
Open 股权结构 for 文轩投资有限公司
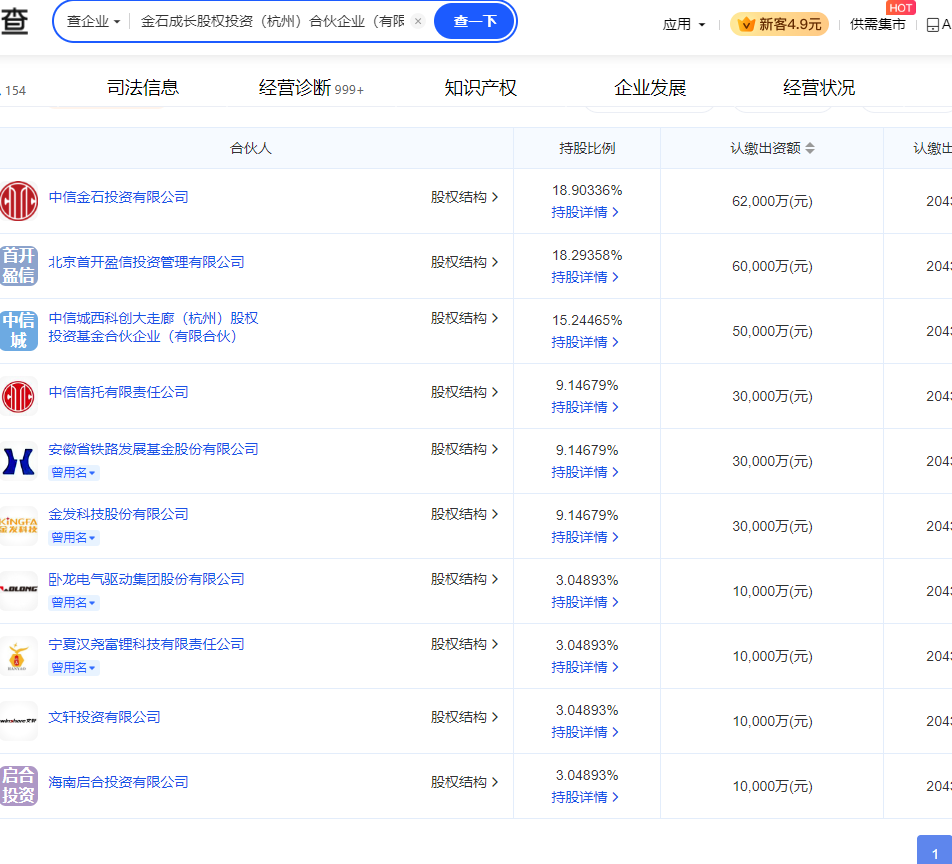tap(464, 717)
